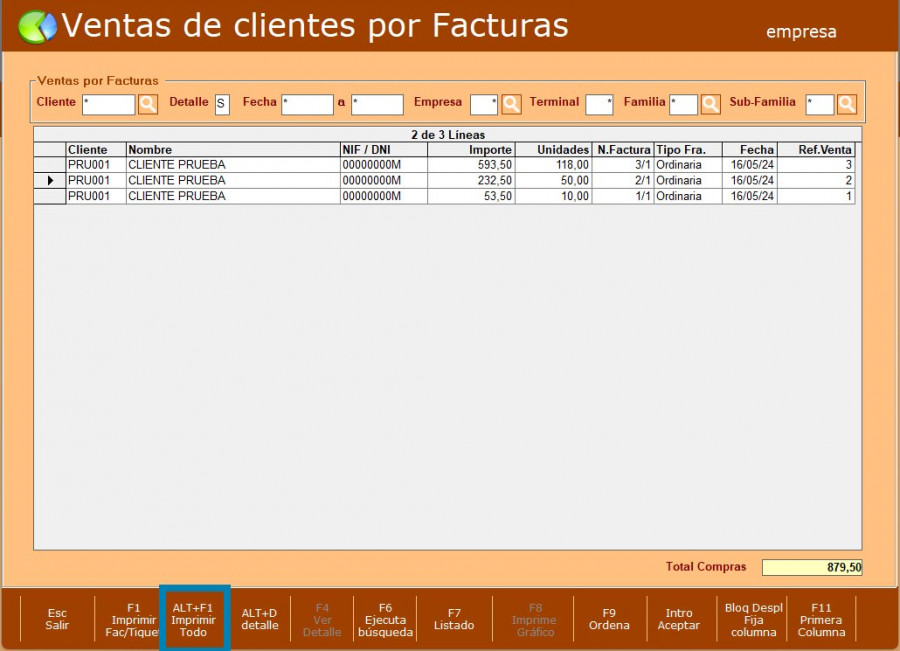Select row selector for invoice 1/1
Screen dimensions: 900x651
pyautogui.click(x=50, y=197)
